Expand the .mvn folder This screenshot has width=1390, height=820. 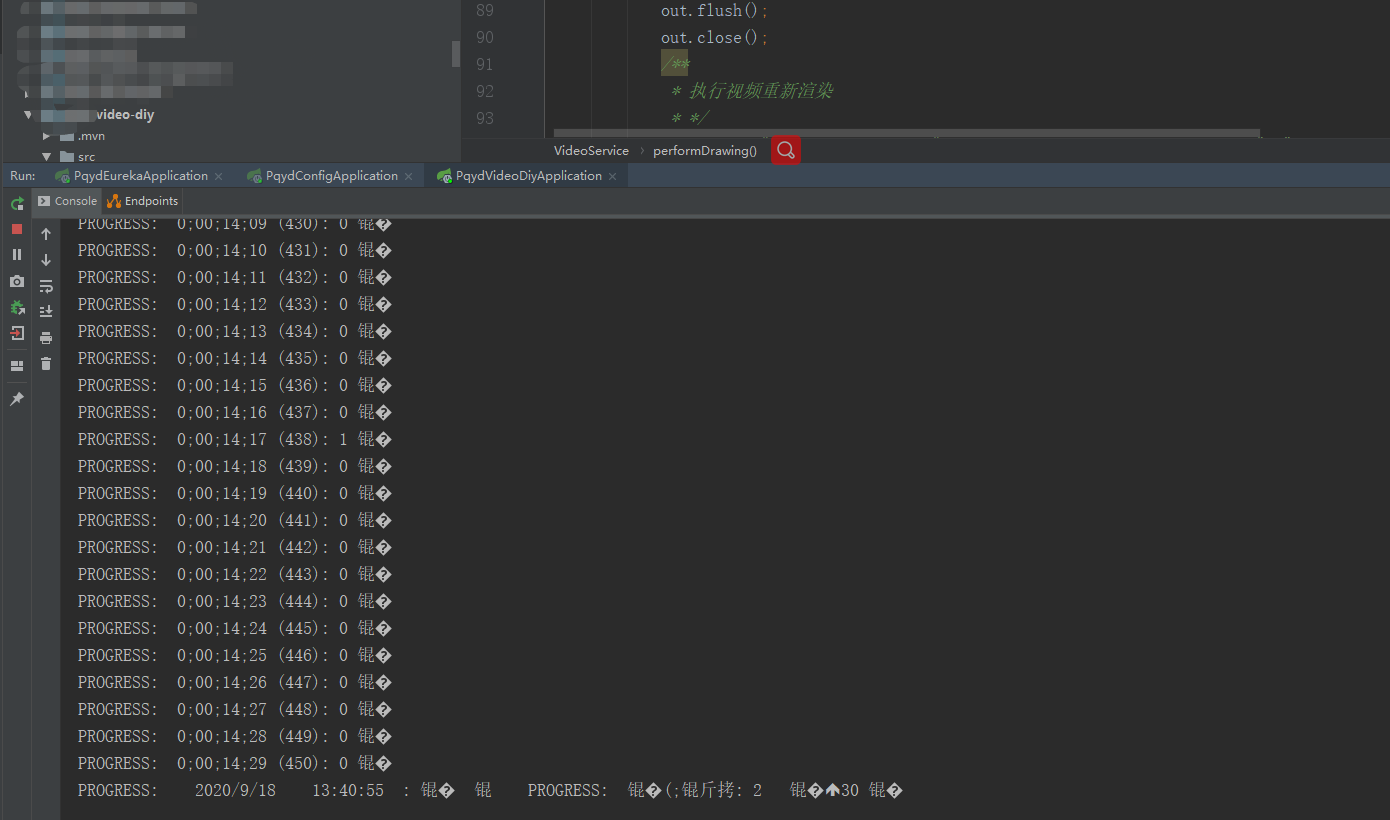pyautogui.click(x=46, y=136)
